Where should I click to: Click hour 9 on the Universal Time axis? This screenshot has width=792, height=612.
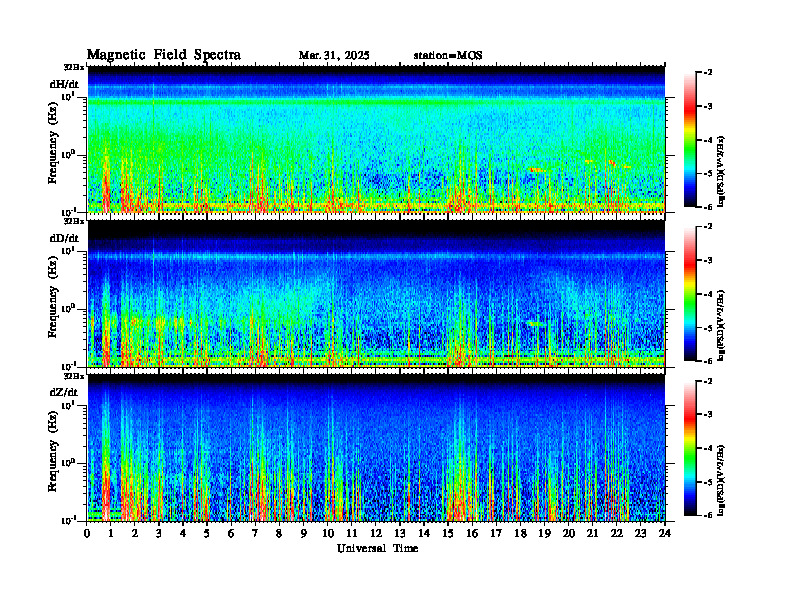click(x=303, y=533)
